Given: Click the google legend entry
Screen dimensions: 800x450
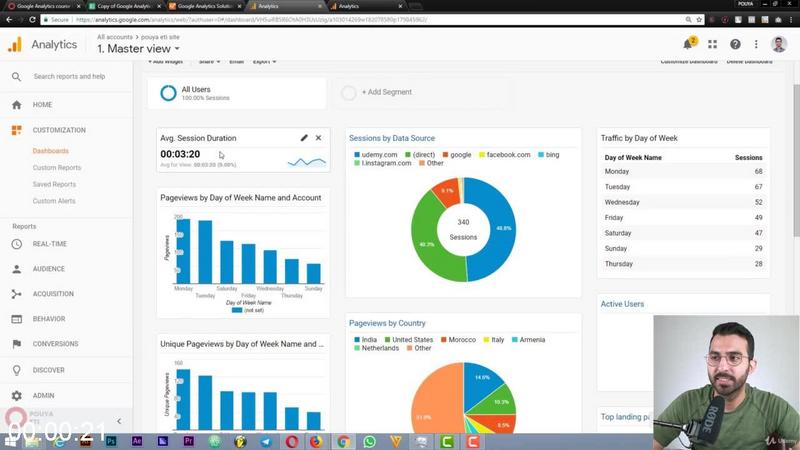Looking at the screenshot, I should coord(457,155).
